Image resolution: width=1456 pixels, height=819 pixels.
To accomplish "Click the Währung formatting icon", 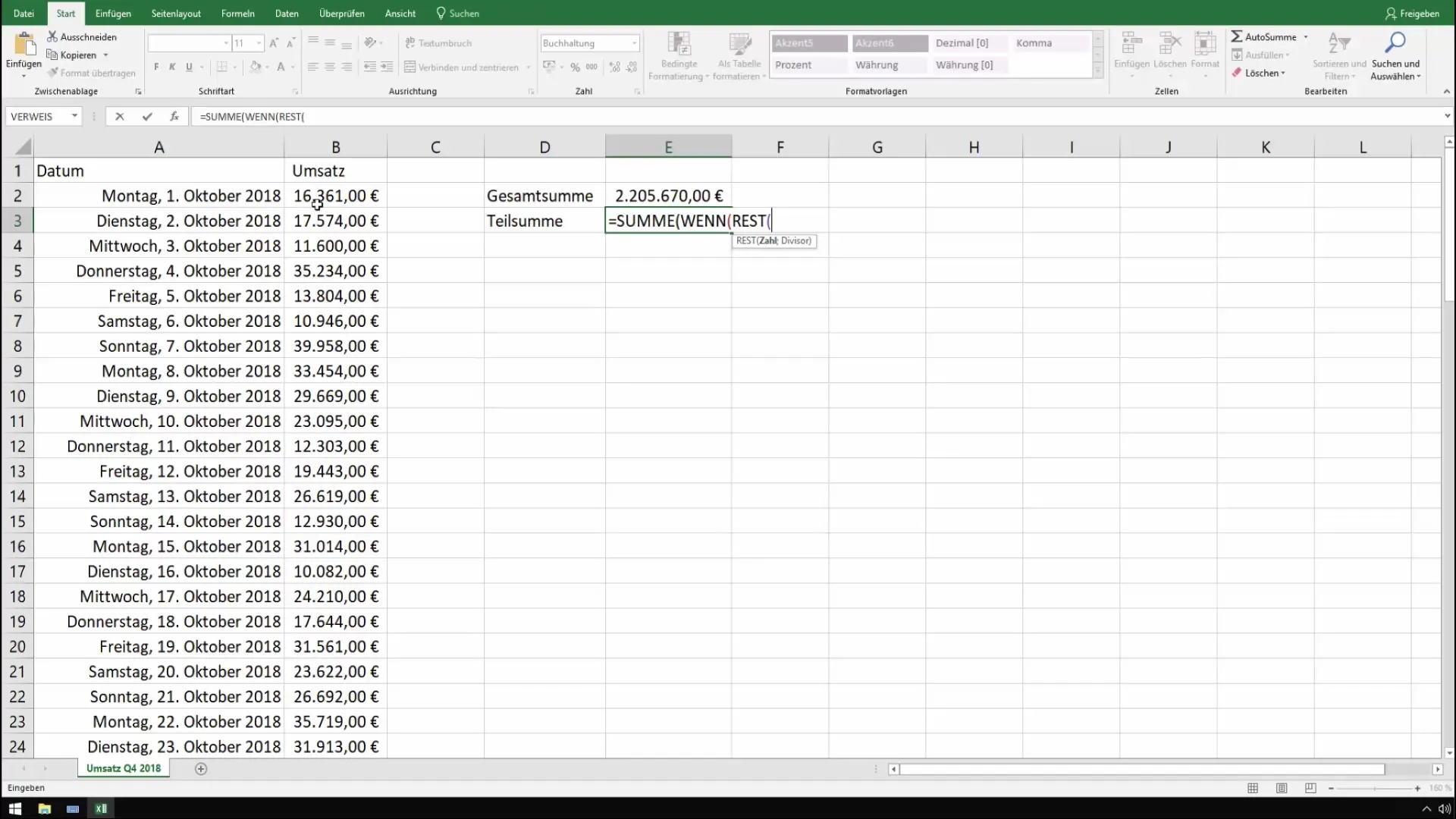I will [877, 64].
